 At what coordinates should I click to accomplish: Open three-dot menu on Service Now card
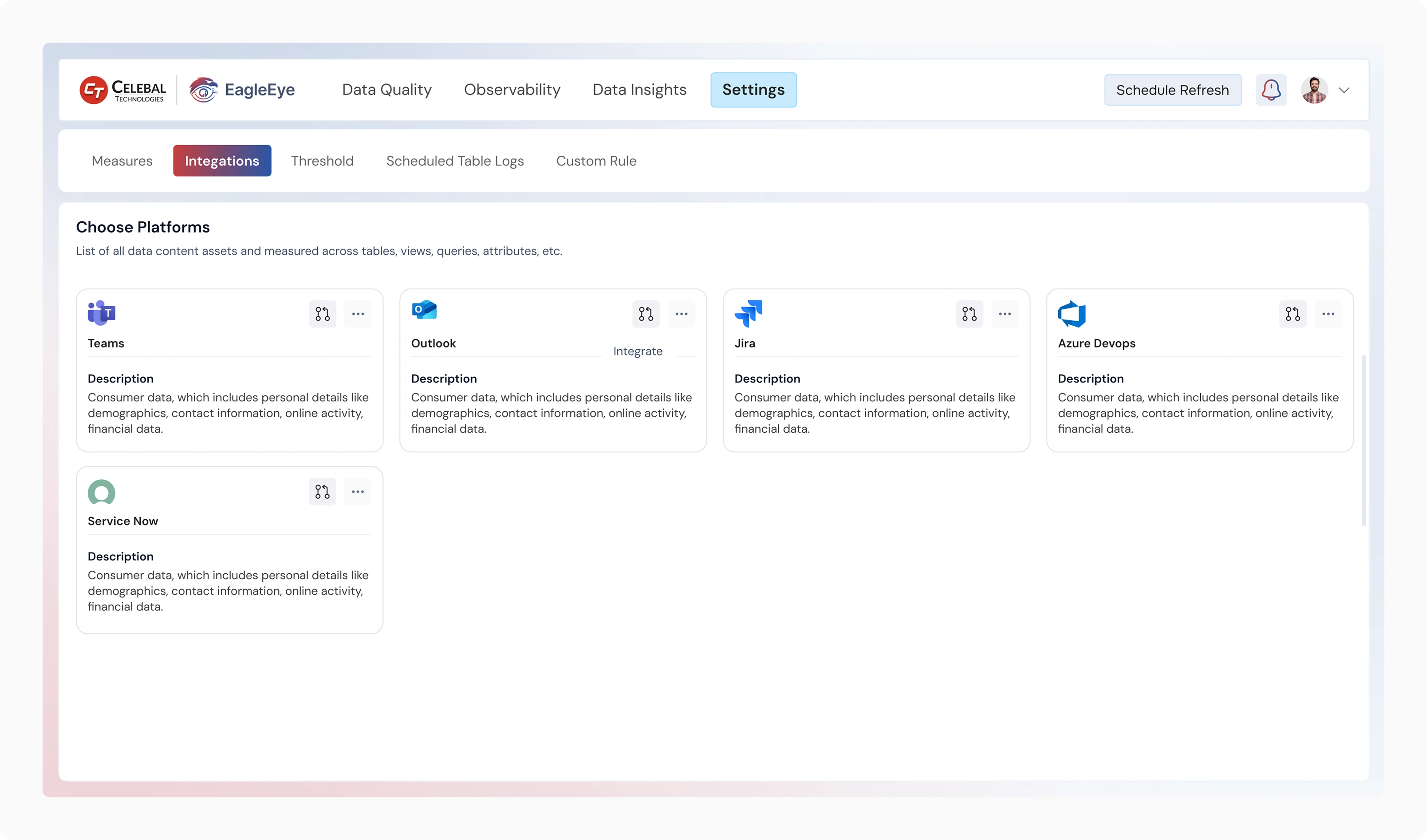point(358,492)
